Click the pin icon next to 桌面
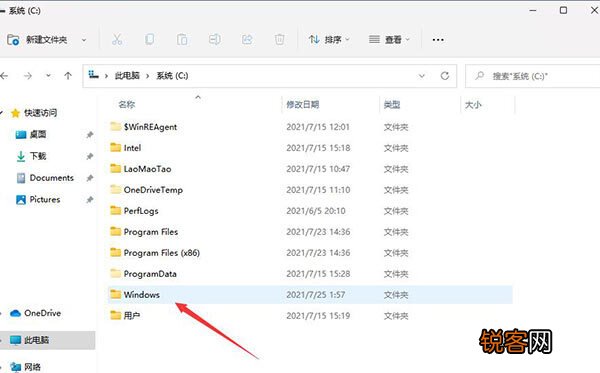The width and height of the screenshot is (600, 373). tap(90, 135)
